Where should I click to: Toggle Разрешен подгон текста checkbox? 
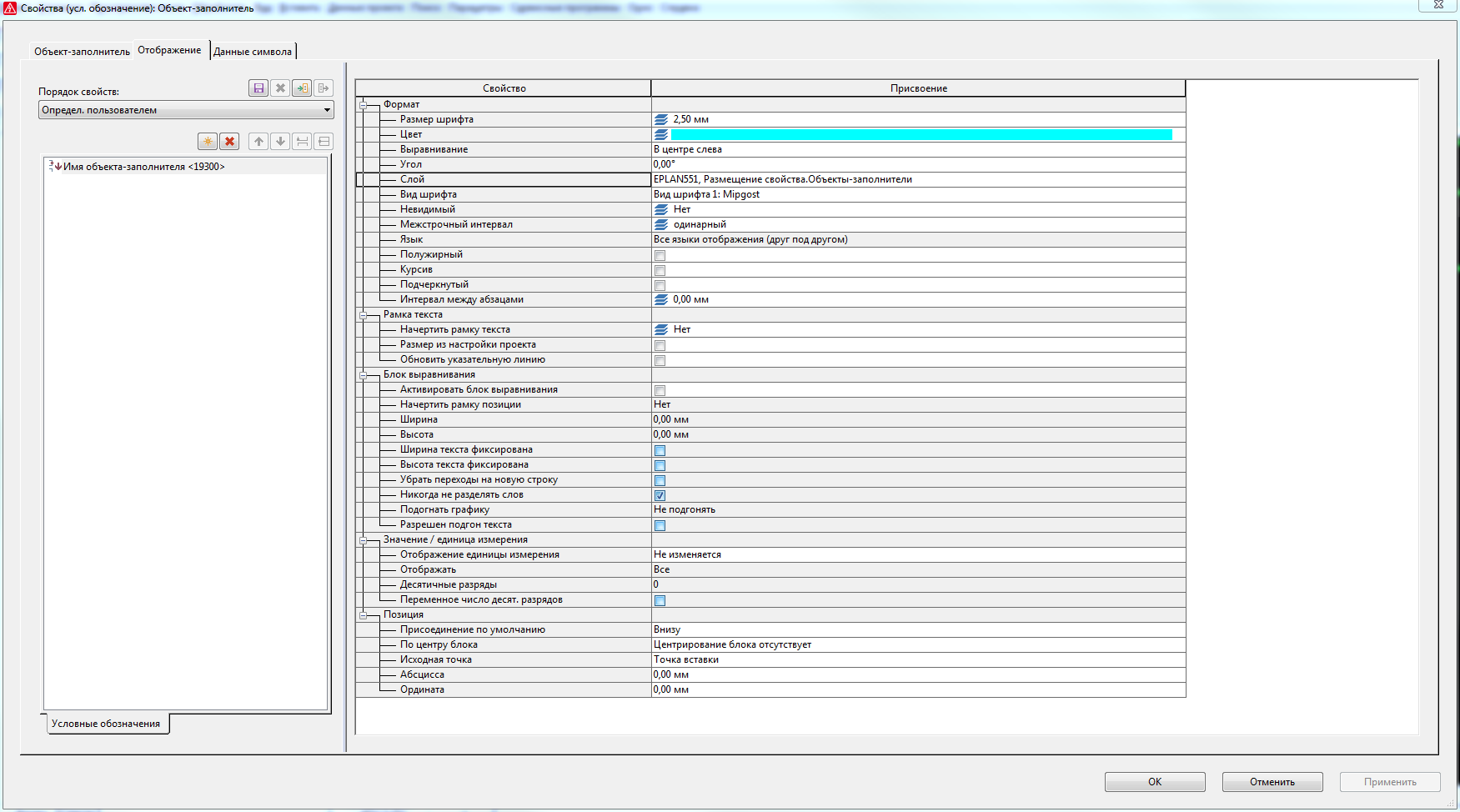pos(660,525)
